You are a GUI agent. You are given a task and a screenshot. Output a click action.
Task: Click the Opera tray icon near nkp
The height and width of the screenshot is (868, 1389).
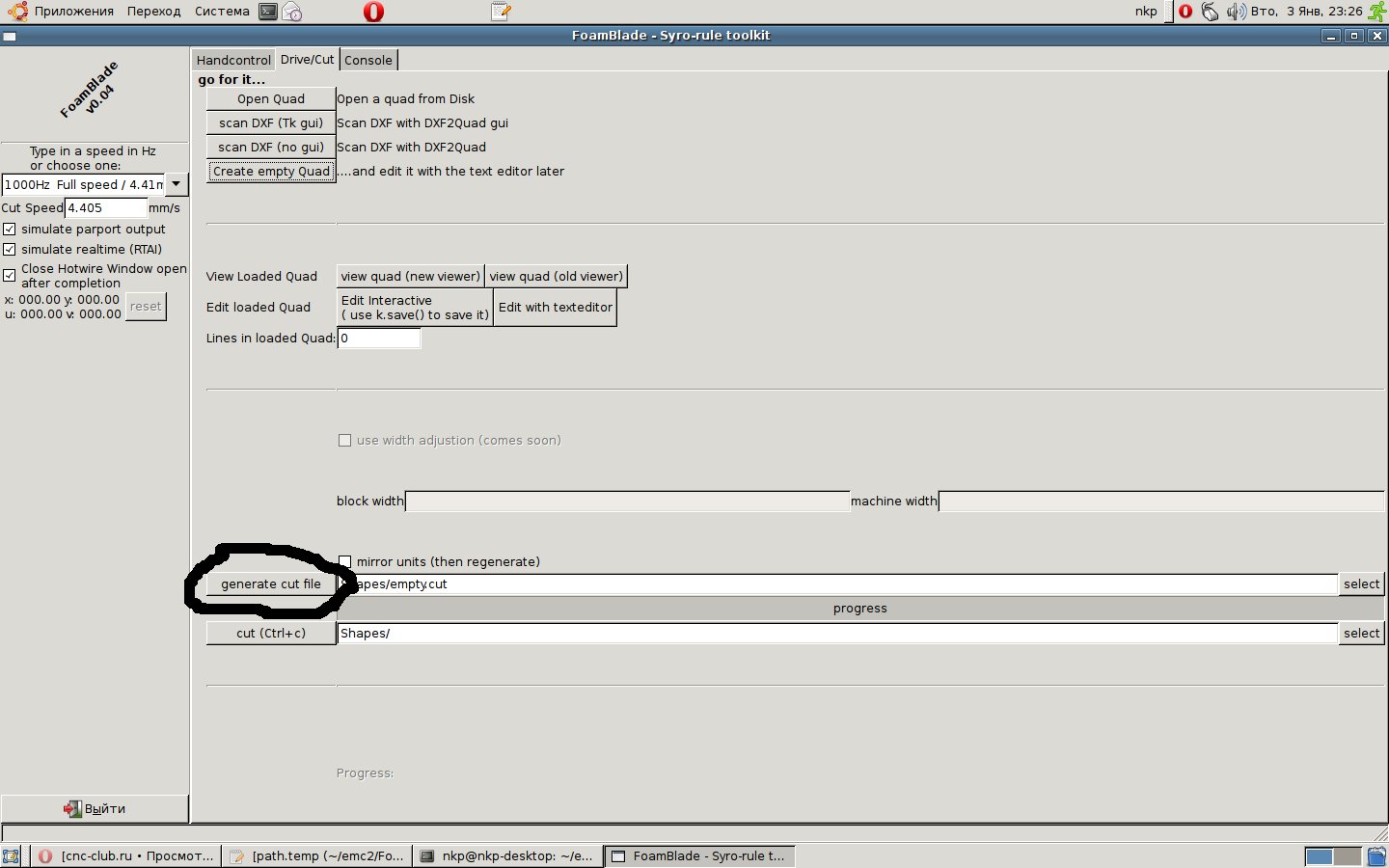(x=1185, y=12)
